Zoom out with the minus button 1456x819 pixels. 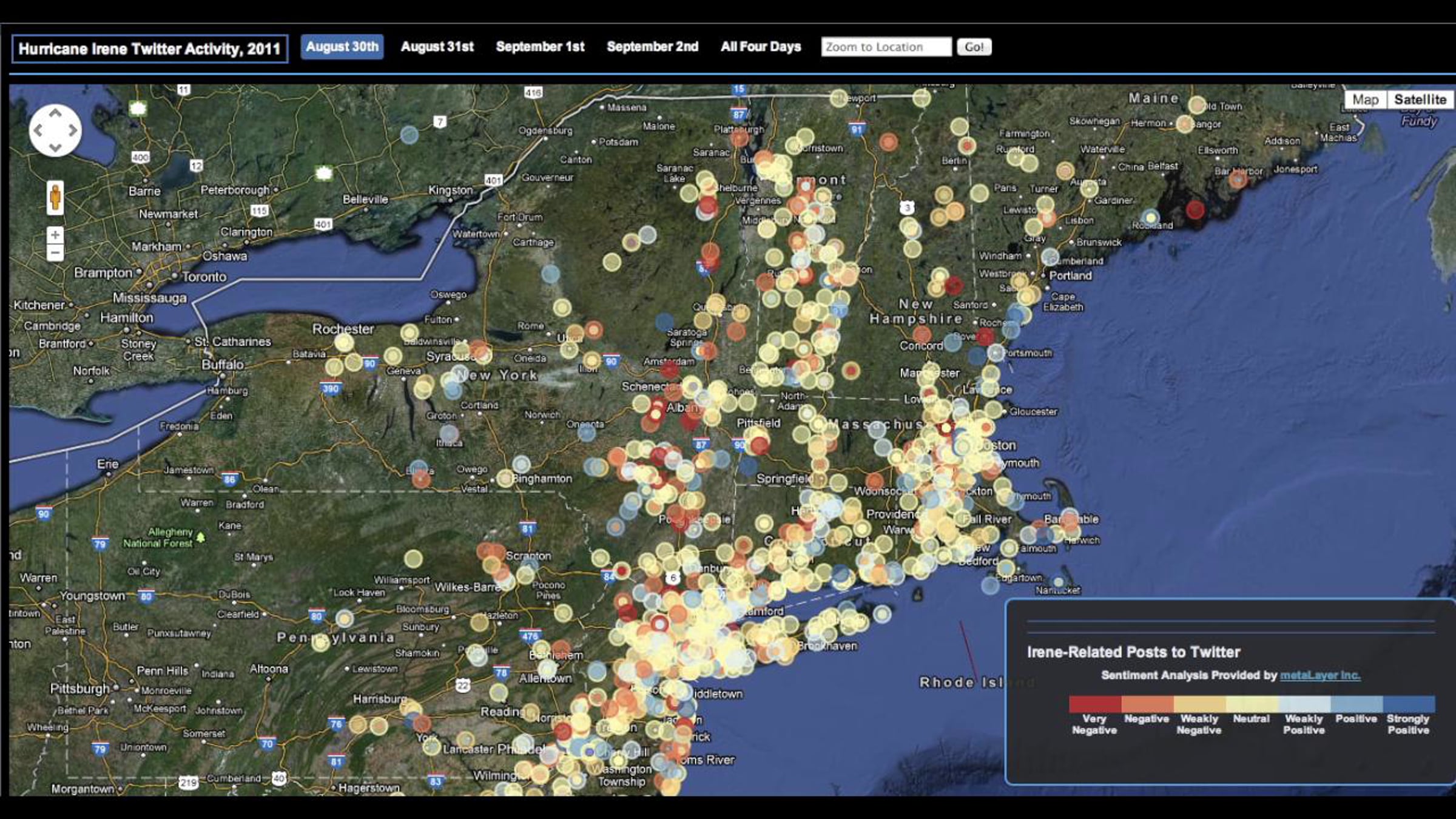pyautogui.click(x=55, y=252)
